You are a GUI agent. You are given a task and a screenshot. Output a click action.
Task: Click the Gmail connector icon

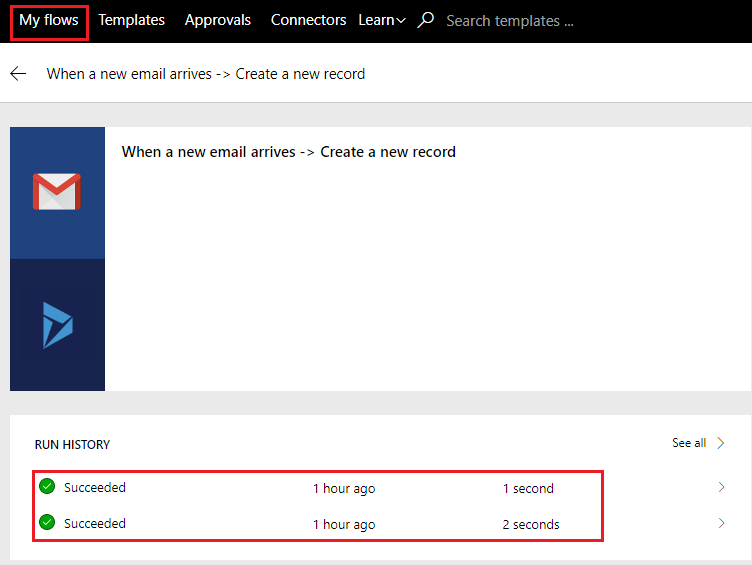coord(57,192)
